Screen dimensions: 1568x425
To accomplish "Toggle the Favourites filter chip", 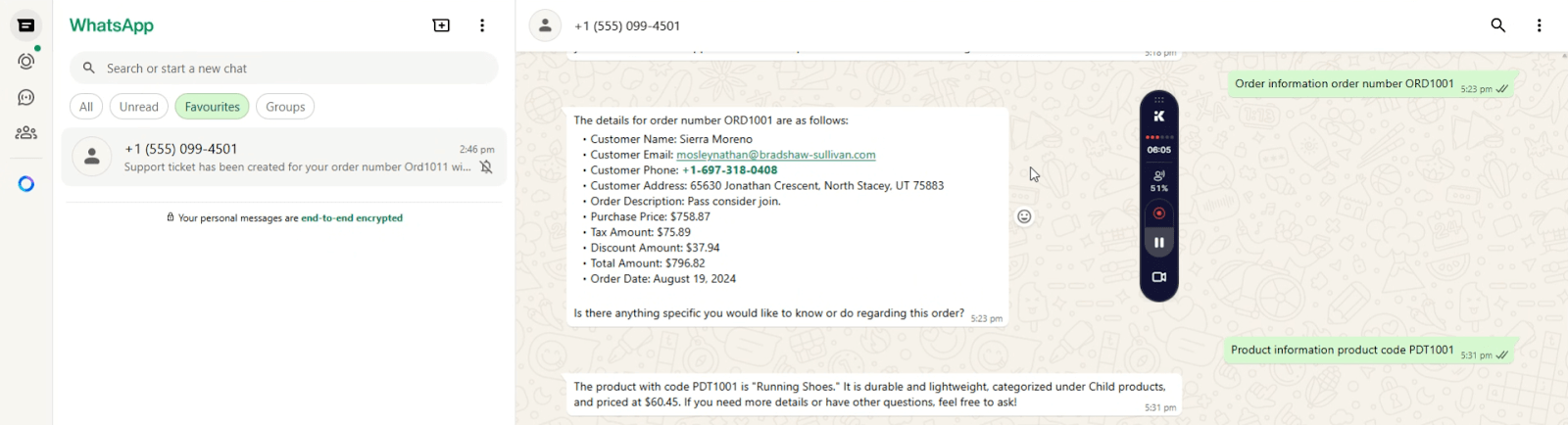I will click(212, 107).
